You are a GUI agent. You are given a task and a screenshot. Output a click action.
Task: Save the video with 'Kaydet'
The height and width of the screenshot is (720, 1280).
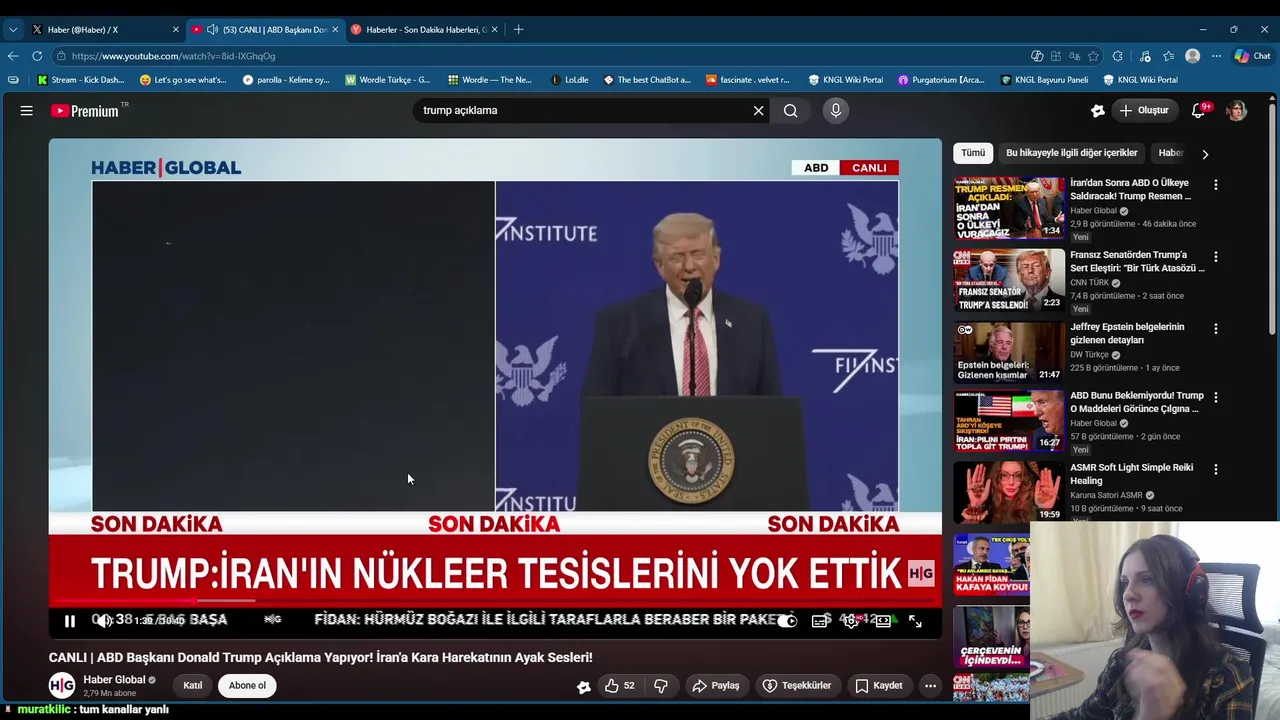(x=878, y=686)
